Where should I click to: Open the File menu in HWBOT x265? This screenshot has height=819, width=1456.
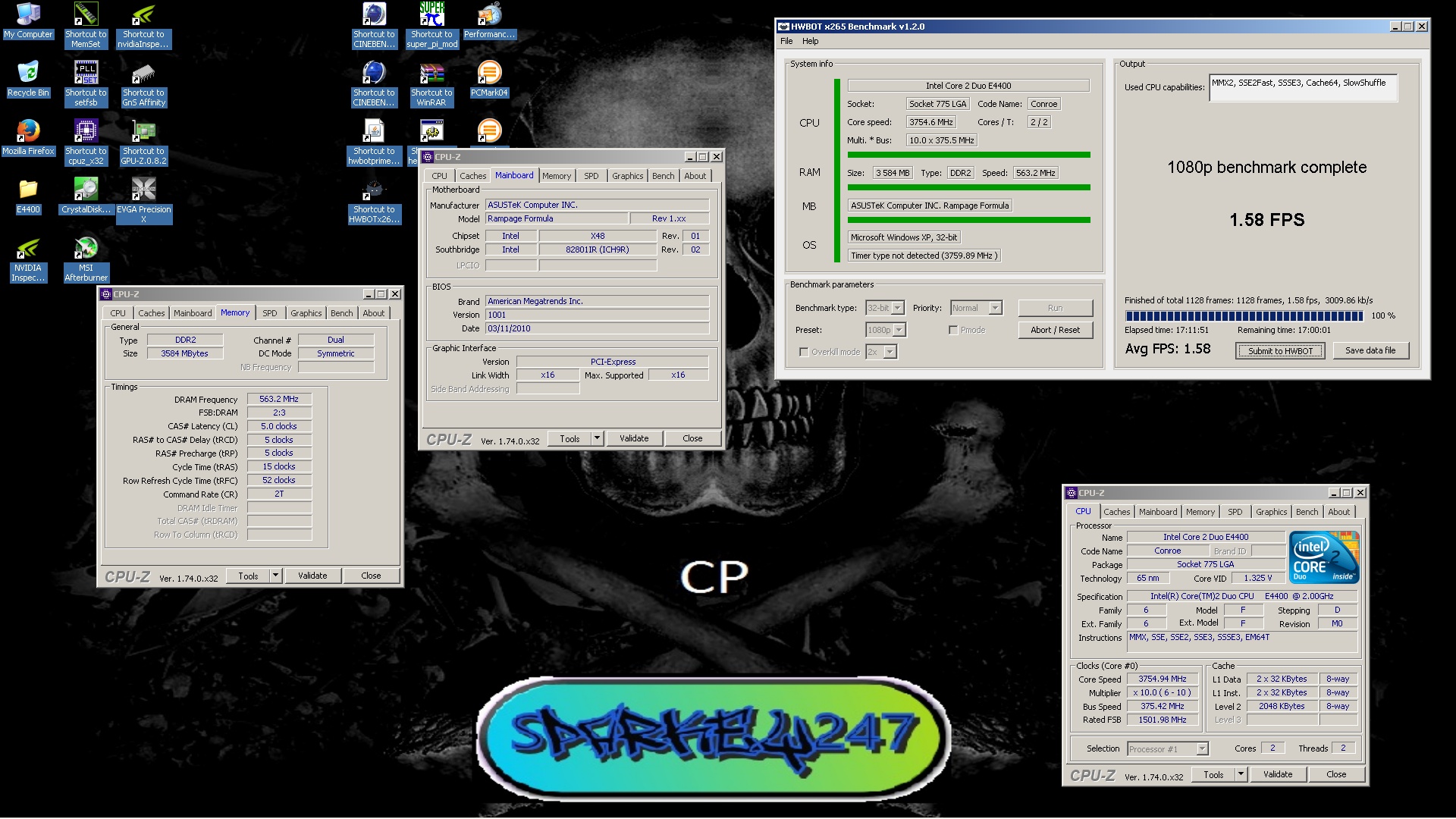[786, 41]
